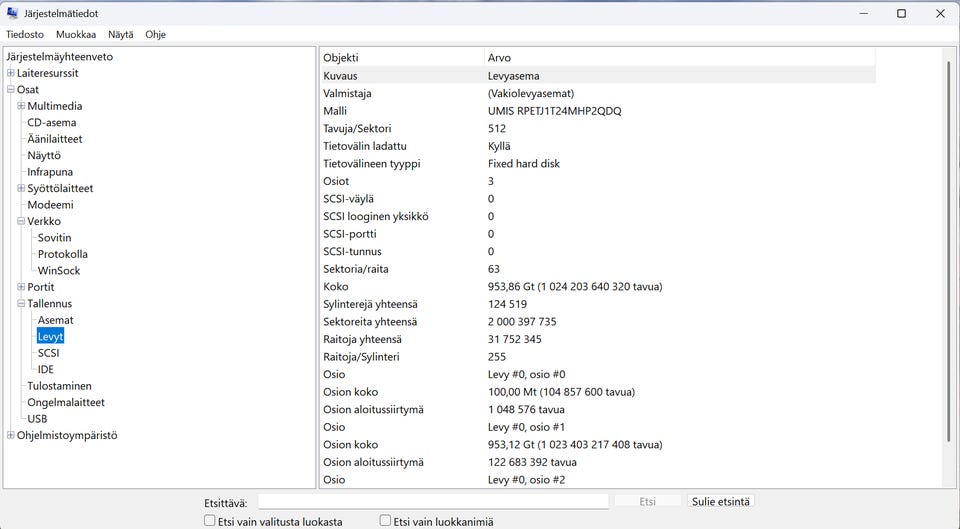Expand the Ohjelmistoympäristö tree node
The width and height of the screenshot is (960, 529).
point(10,435)
